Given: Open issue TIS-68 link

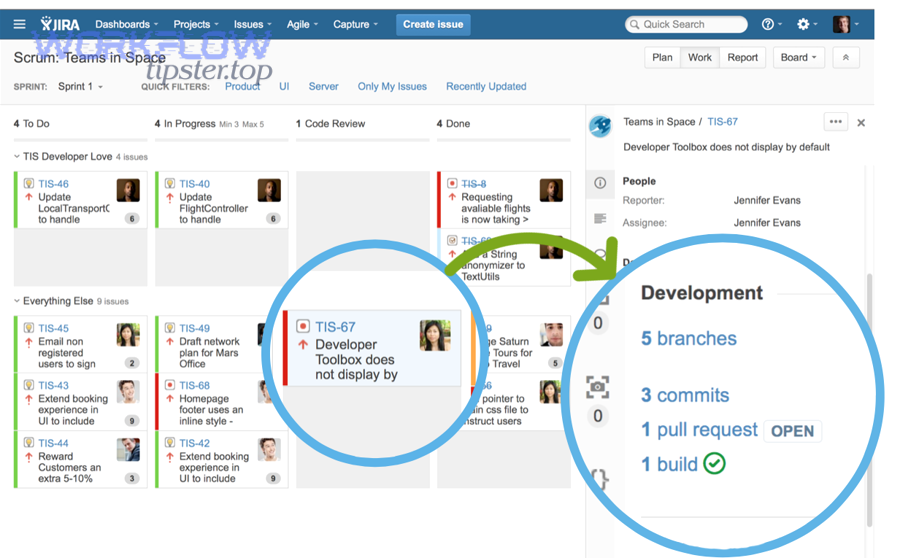Looking at the screenshot, I should (195, 385).
